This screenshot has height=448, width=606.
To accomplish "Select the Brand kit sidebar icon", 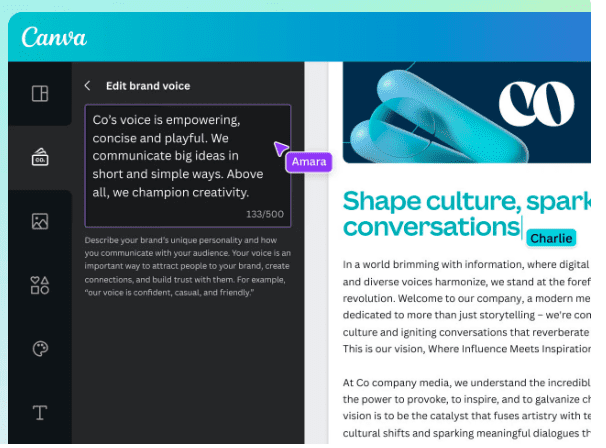I will 40,157.
